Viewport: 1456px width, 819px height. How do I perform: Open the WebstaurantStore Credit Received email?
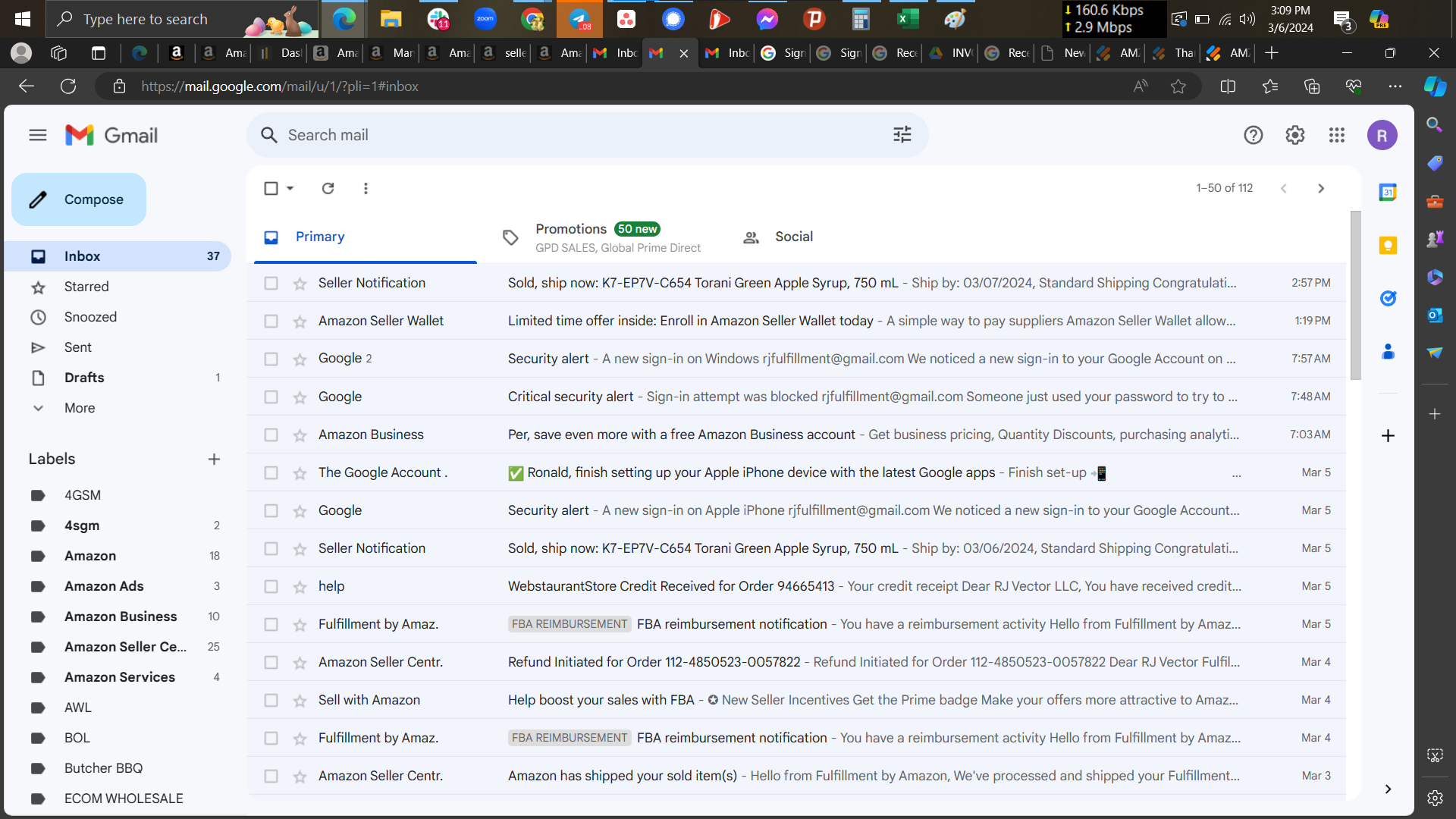point(796,586)
